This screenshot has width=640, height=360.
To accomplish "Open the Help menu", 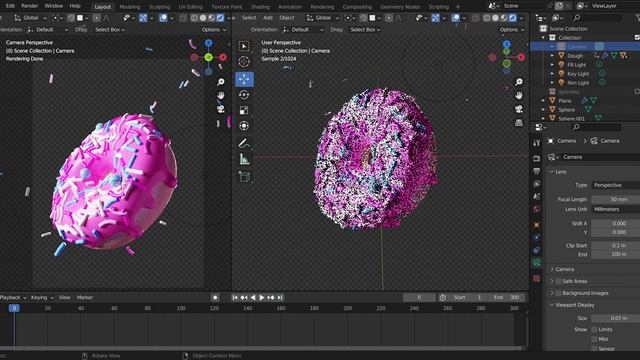I will [75, 6].
